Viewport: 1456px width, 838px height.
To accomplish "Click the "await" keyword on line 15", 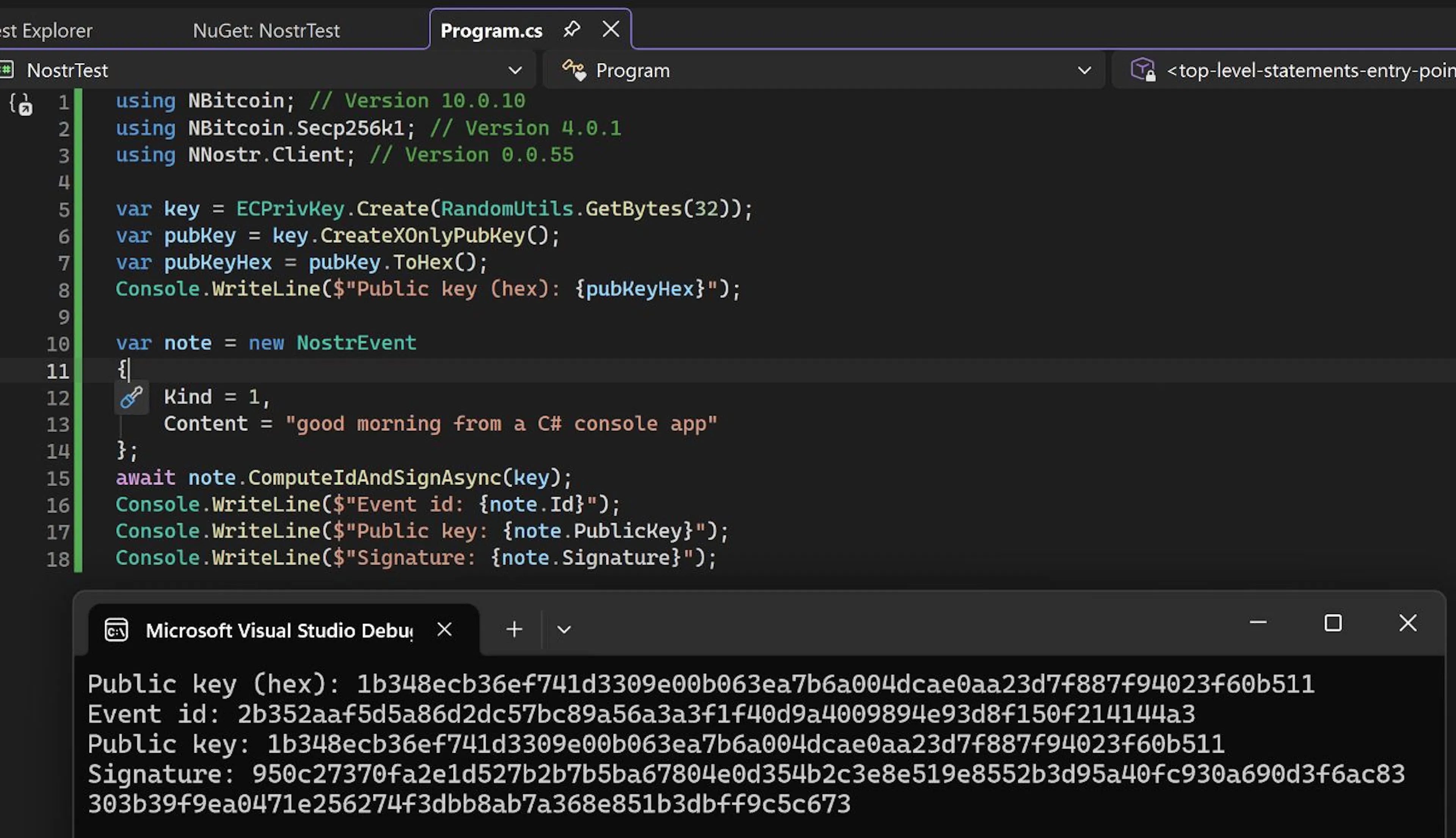I will (146, 478).
